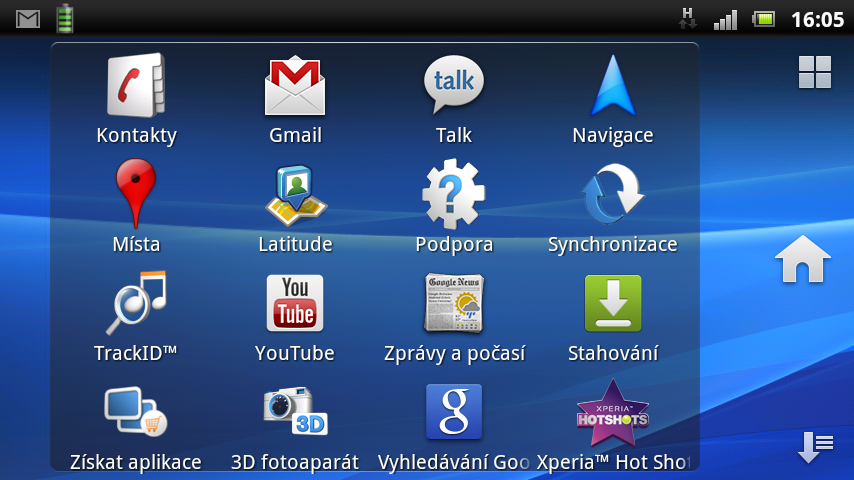Tap the 16:05 clock in status bar
This screenshot has height=480, width=854.
(x=818, y=20)
